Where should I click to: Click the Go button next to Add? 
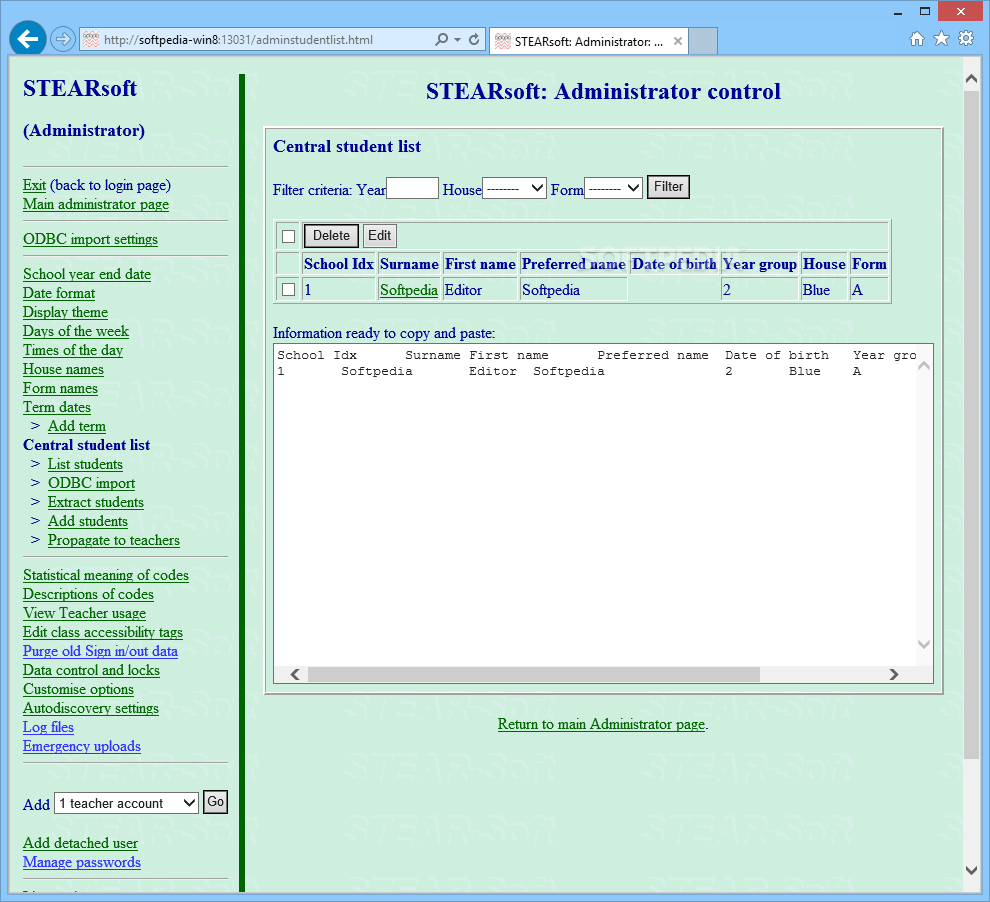(215, 802)
